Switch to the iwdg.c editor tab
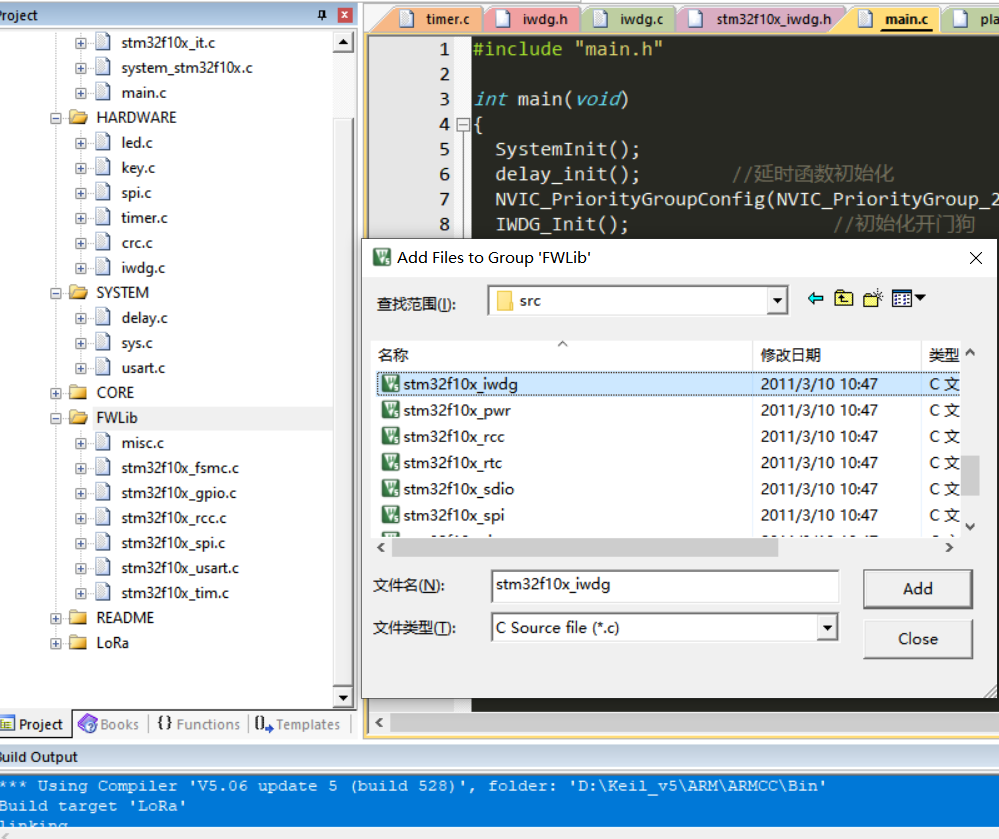 click(644, 18)
